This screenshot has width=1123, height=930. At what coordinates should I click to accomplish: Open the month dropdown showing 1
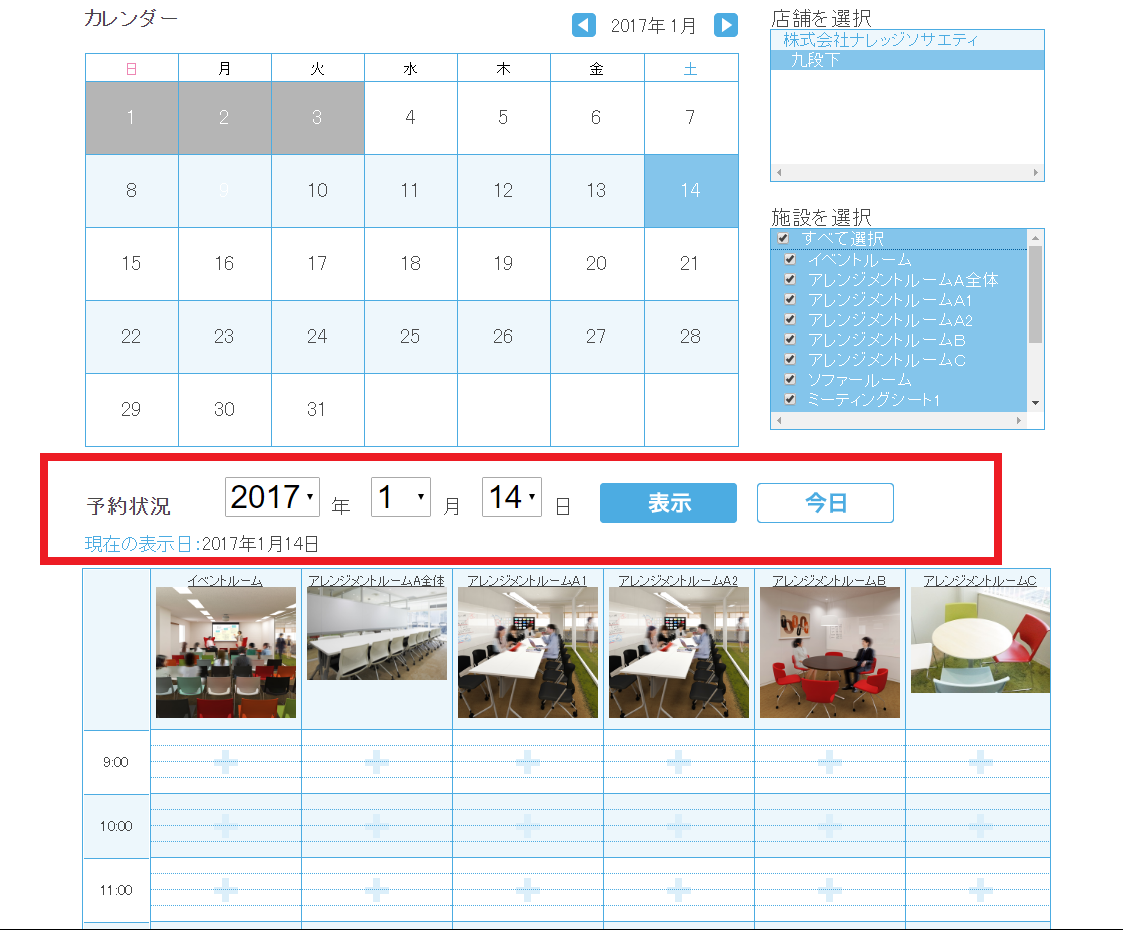(401, 497)
